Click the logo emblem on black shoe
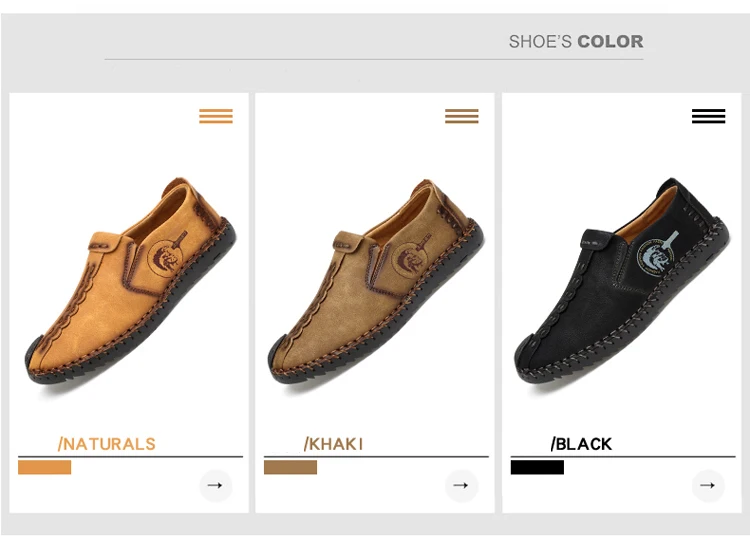The image size is (750, 539). click(x=656, y=259)
